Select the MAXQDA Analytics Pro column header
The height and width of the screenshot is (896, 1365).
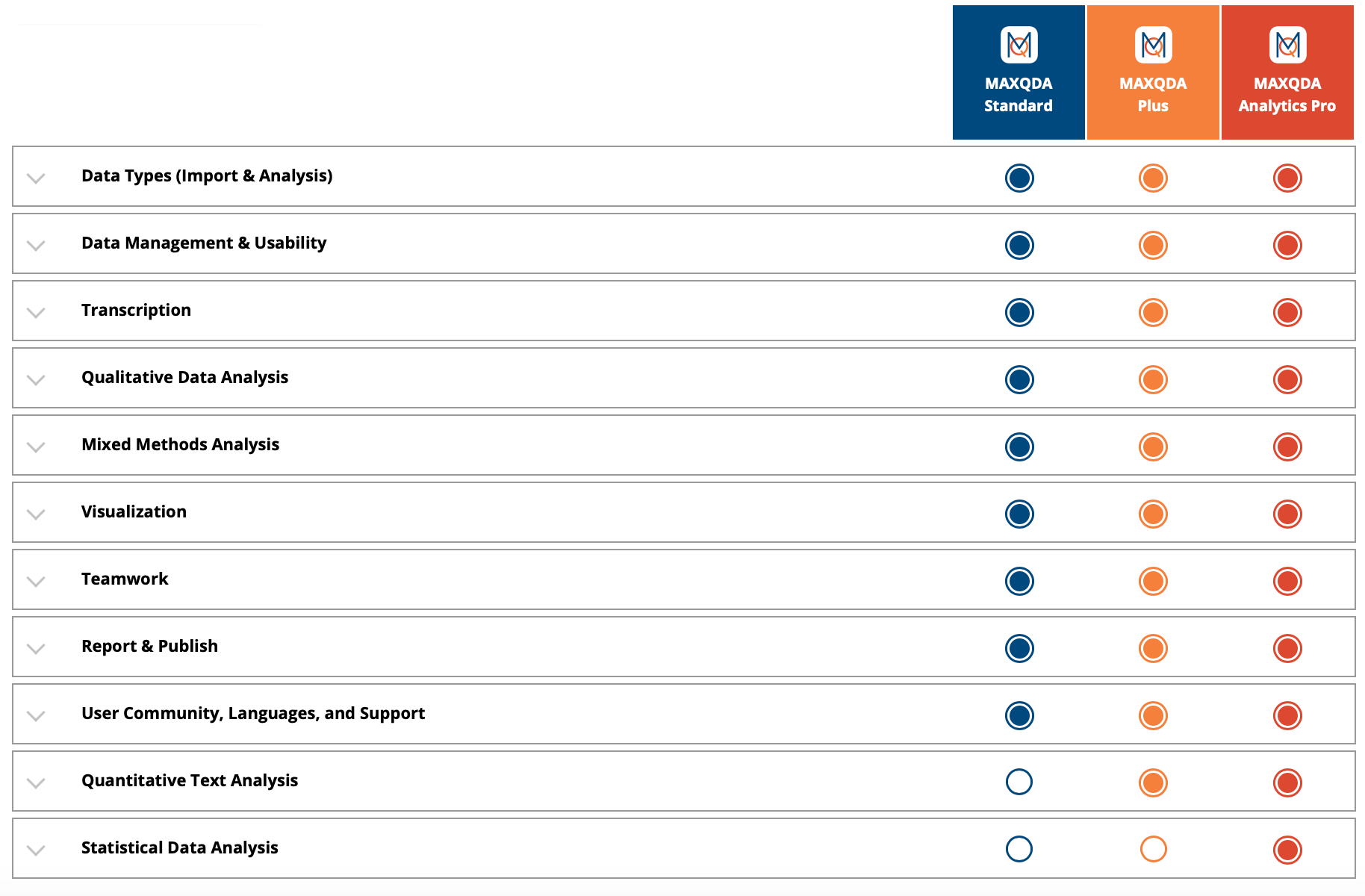pos(1287,72)
